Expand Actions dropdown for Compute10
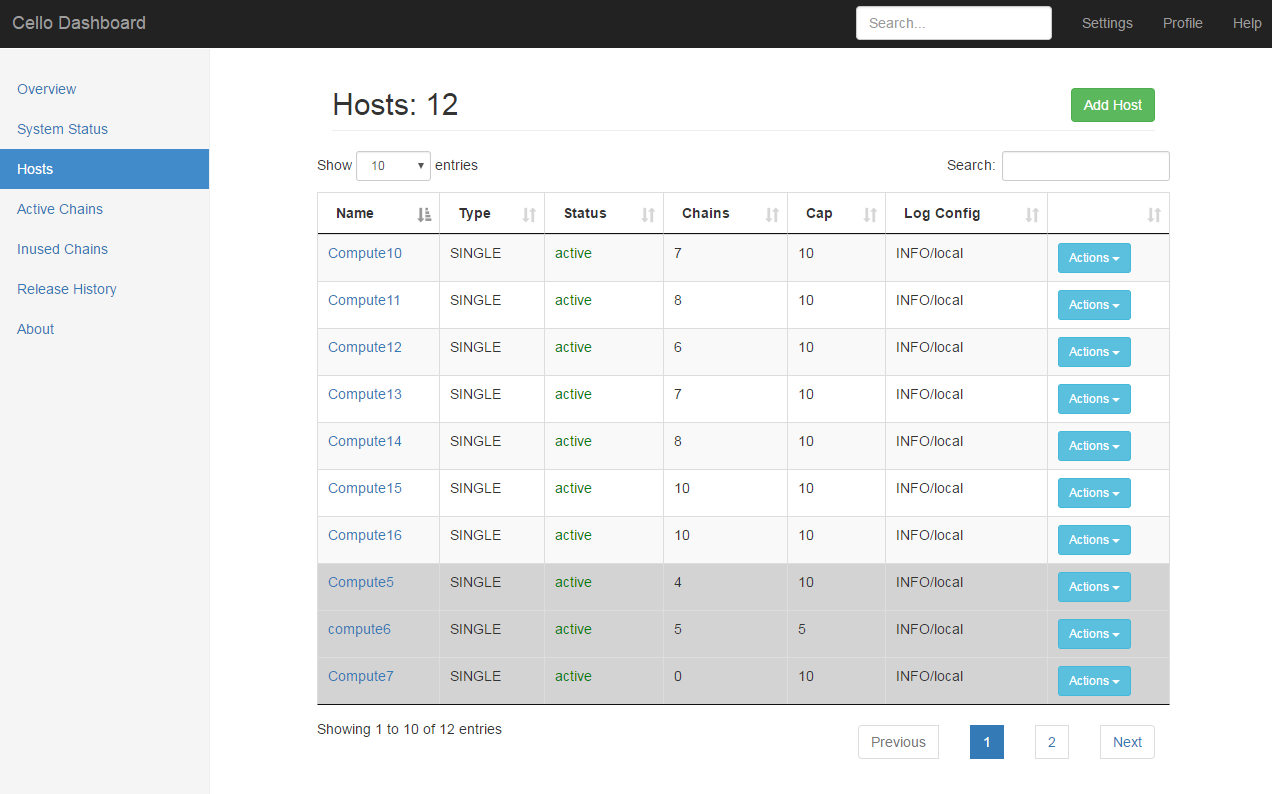 [1094, 258]
